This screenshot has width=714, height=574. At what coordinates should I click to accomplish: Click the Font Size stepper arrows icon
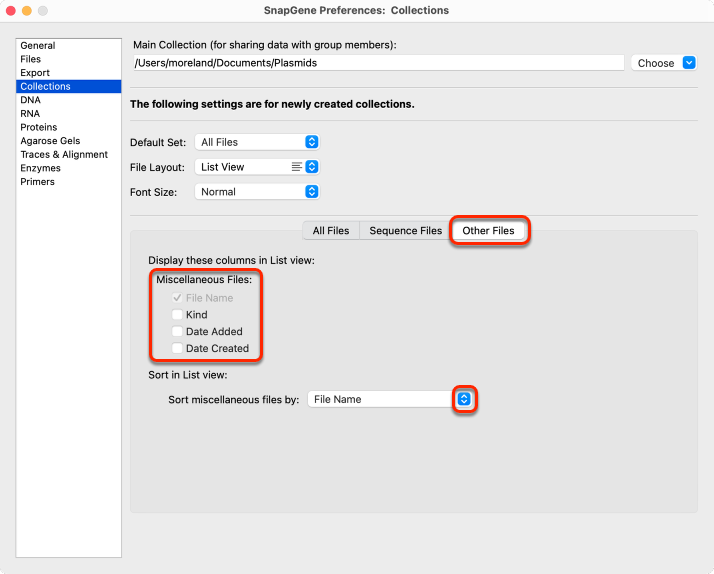(x=311, y=192)
